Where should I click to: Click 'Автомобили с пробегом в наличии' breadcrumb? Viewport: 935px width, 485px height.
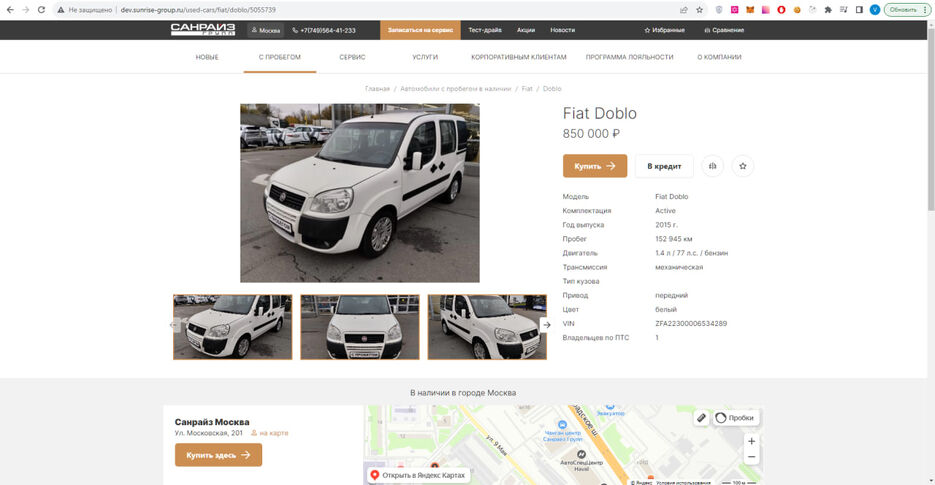[456, 88]
